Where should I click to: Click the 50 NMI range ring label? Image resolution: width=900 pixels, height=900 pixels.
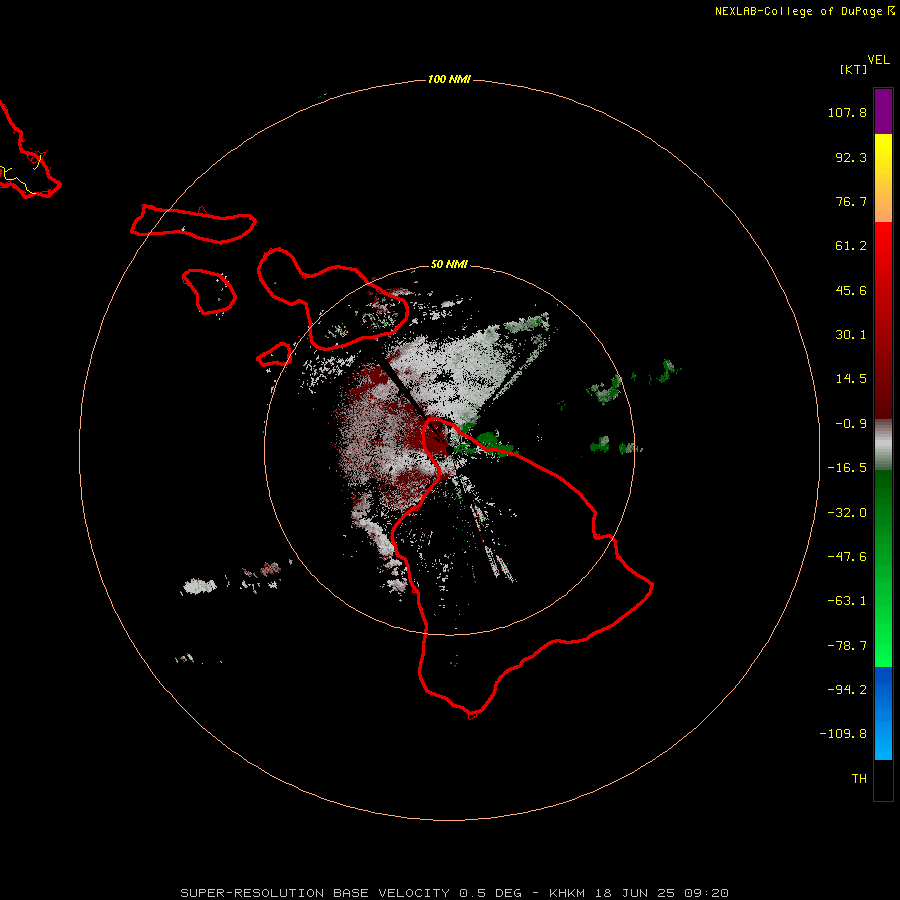[449, 264]
